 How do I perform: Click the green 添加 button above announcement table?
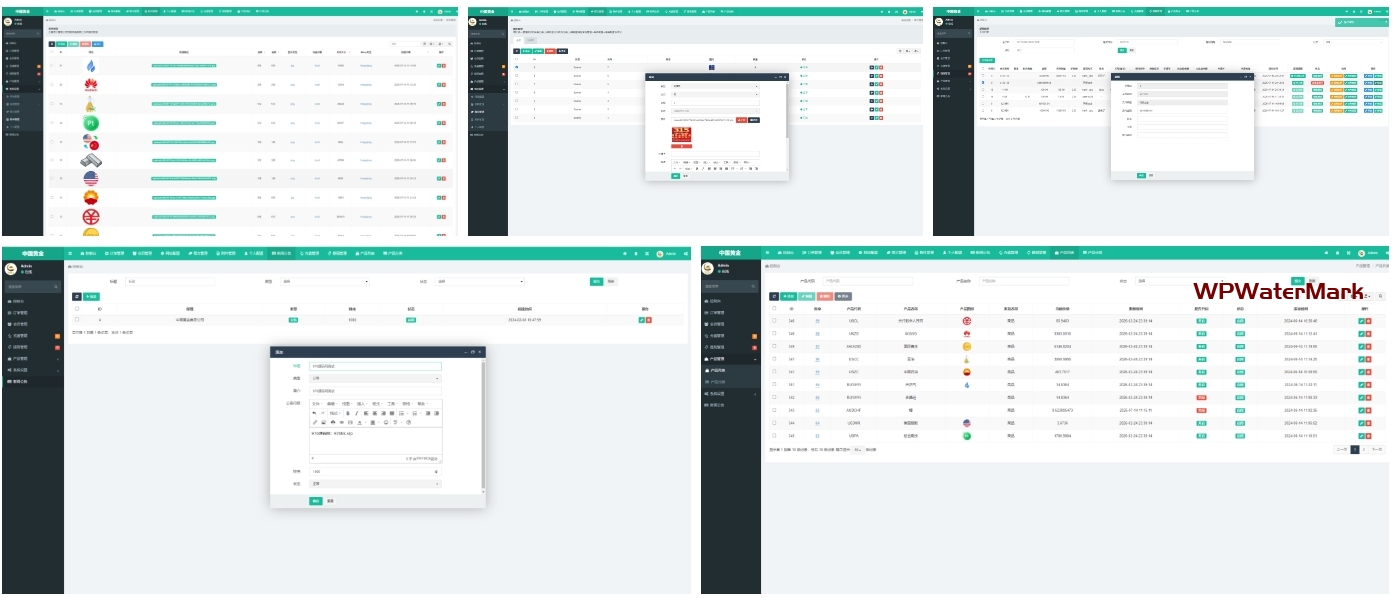pos(91,296)
